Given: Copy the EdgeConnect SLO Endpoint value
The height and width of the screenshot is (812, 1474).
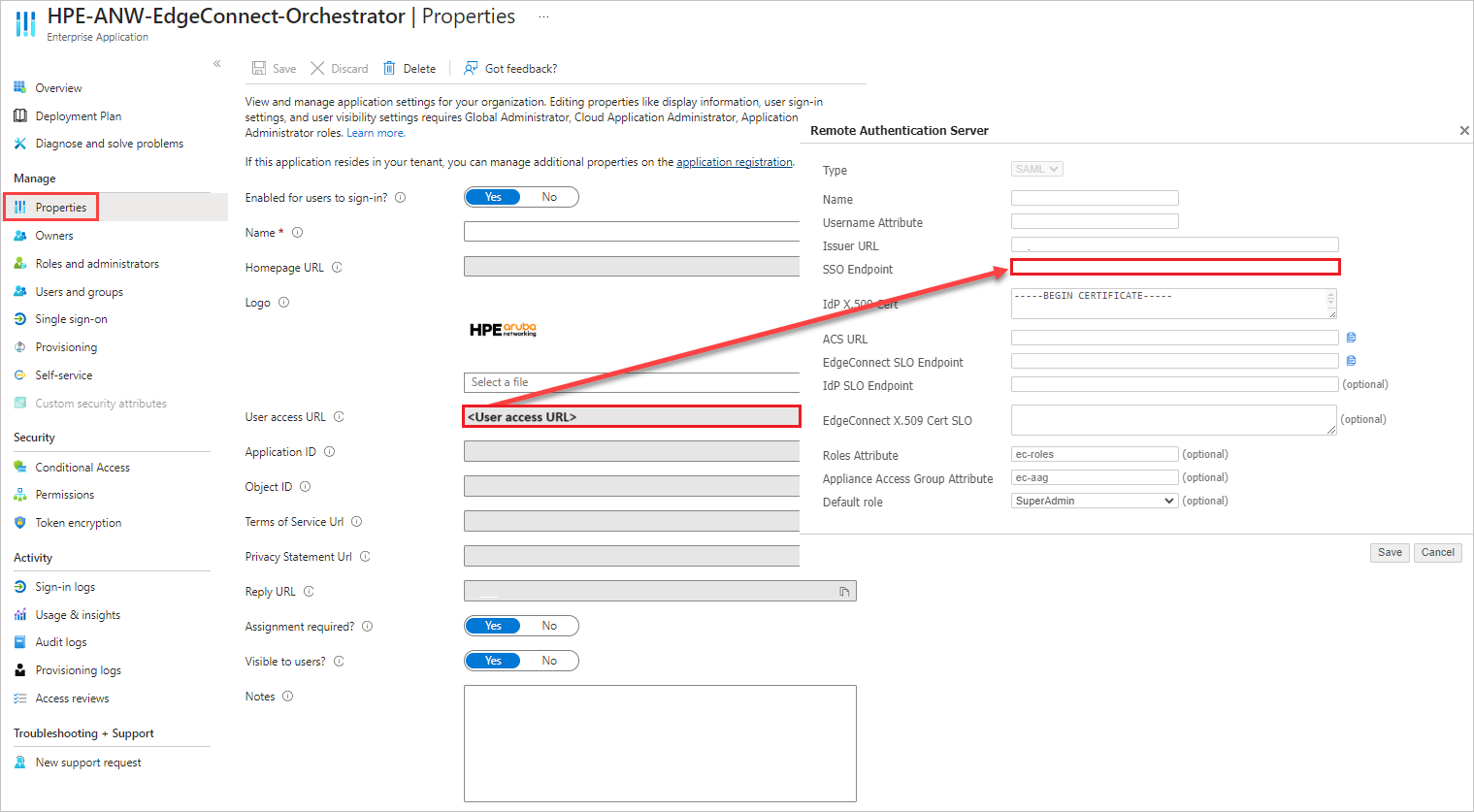Looking at the screenshot, I should tap(1351, 360).
